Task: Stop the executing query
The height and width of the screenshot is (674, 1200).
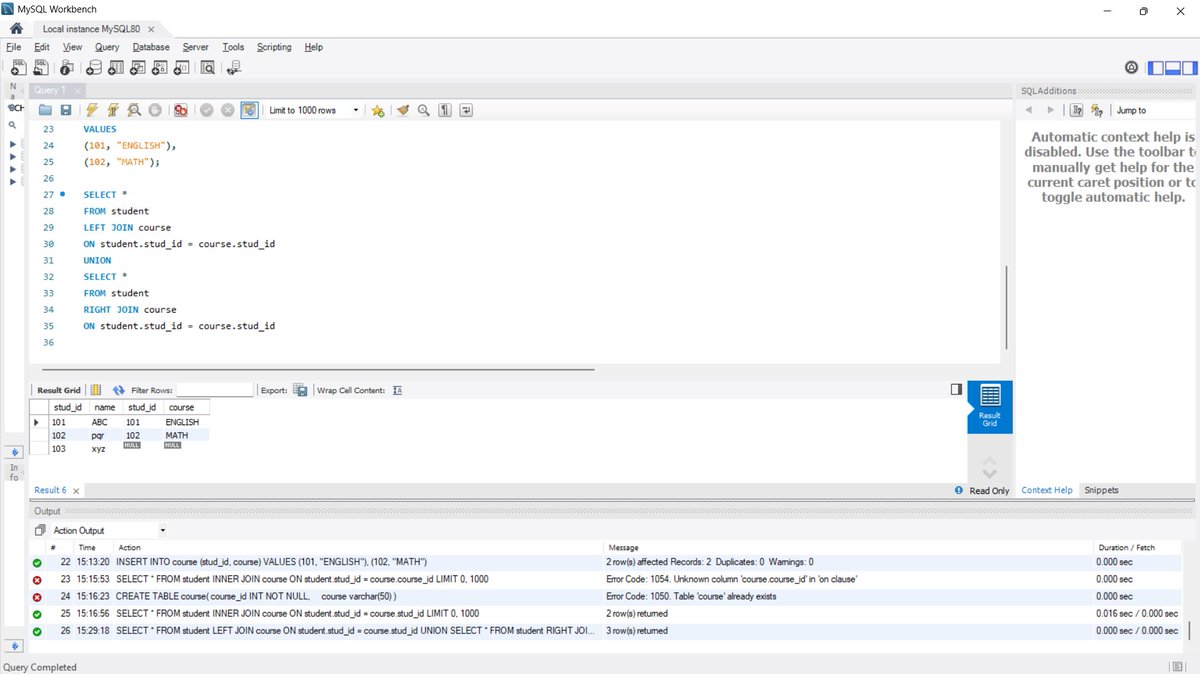Action: (x=155, y=110)
